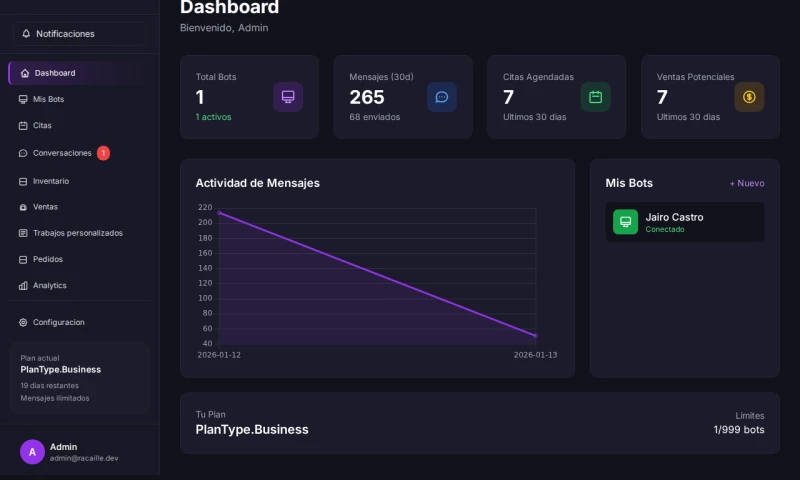This screenshot has height=480, width=800.
Task: Click the coin icon in Ventas Potenciales card
Action: pos(749,97)
